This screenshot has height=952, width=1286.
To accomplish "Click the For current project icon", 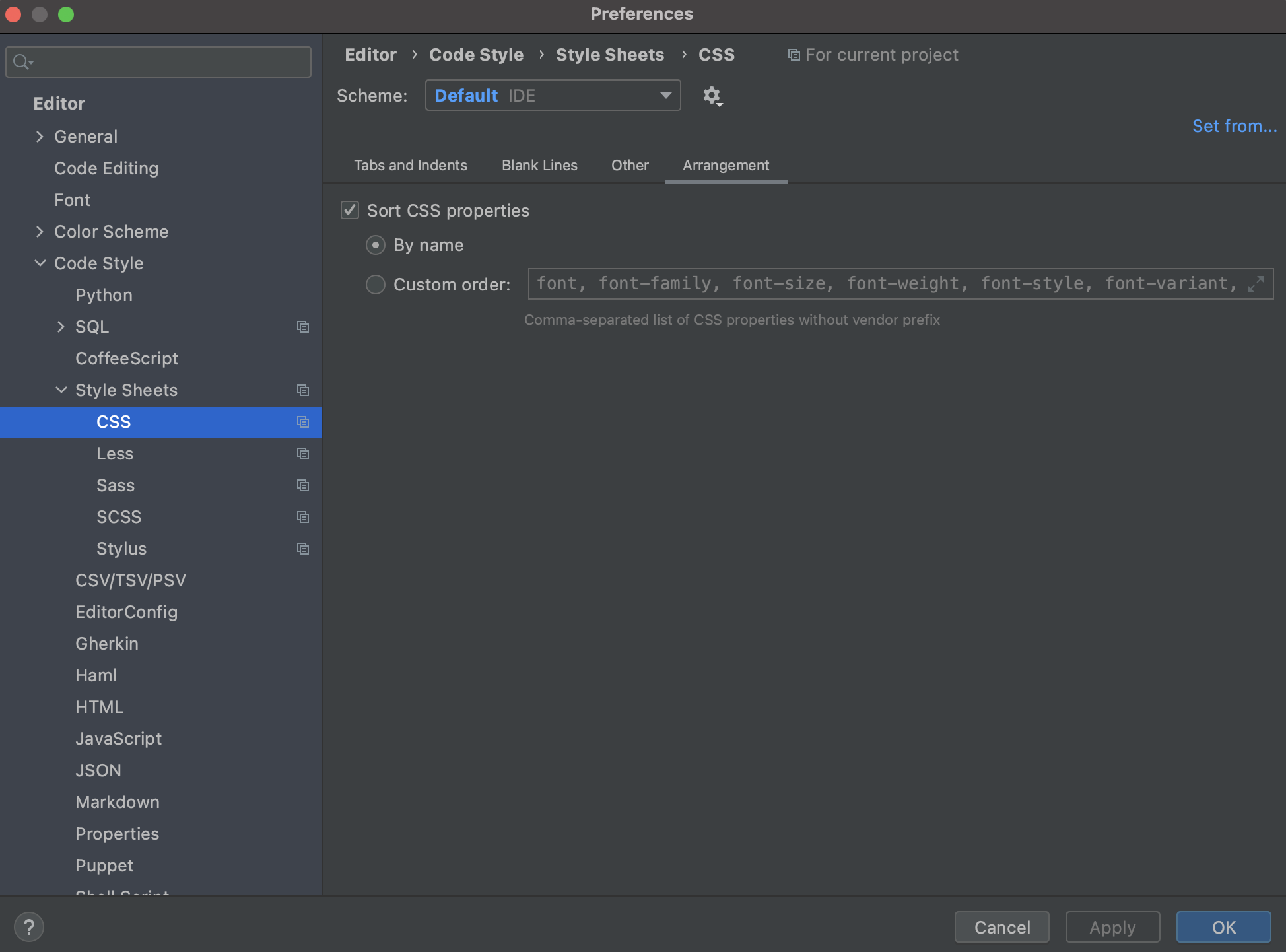I will tap(794, 55).
